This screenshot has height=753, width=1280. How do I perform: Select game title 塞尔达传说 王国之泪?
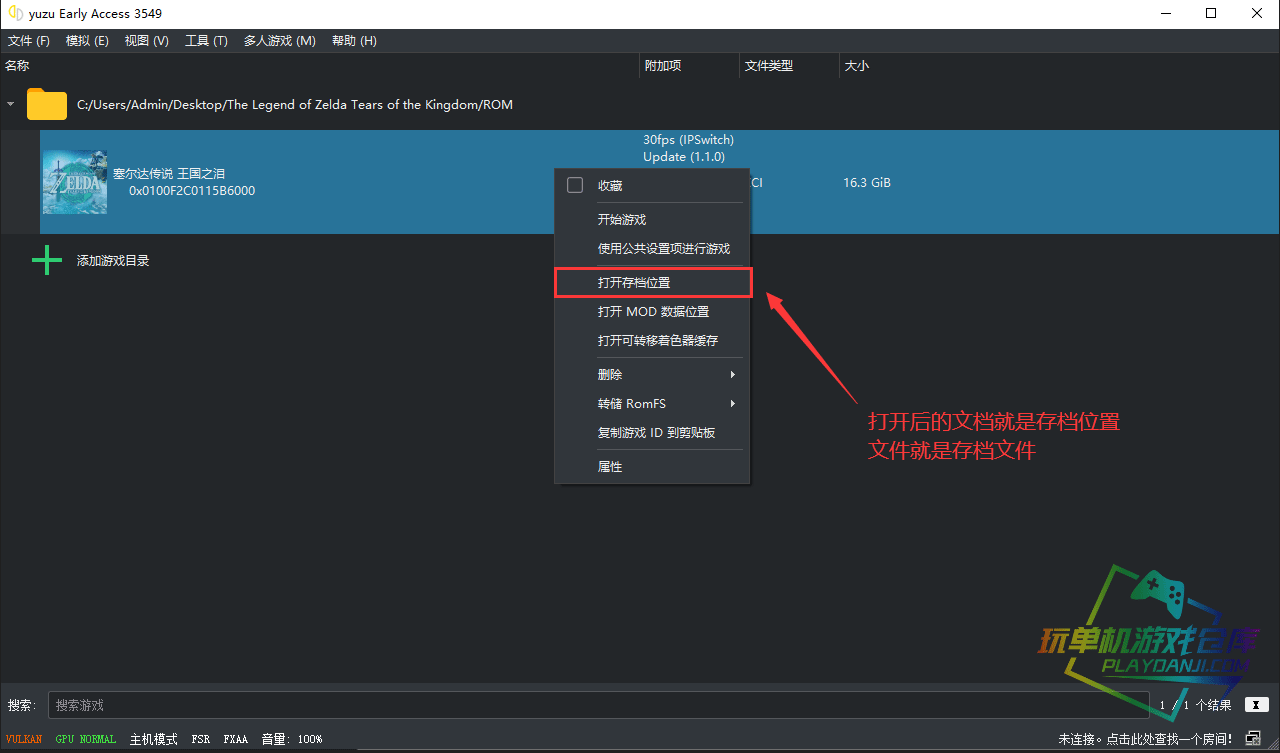(x=169, y=174)
